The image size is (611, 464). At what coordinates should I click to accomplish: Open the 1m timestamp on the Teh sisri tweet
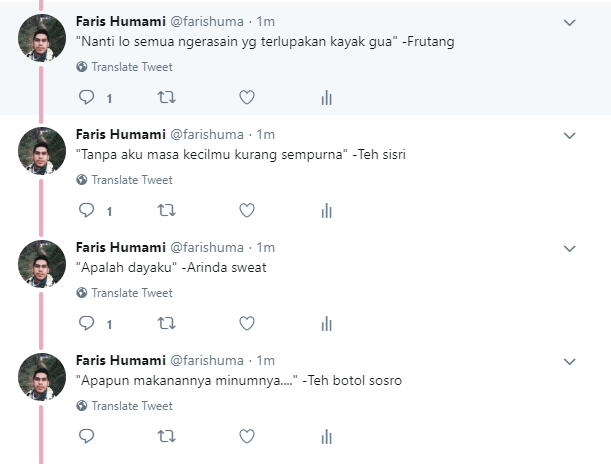coord(266,134)
